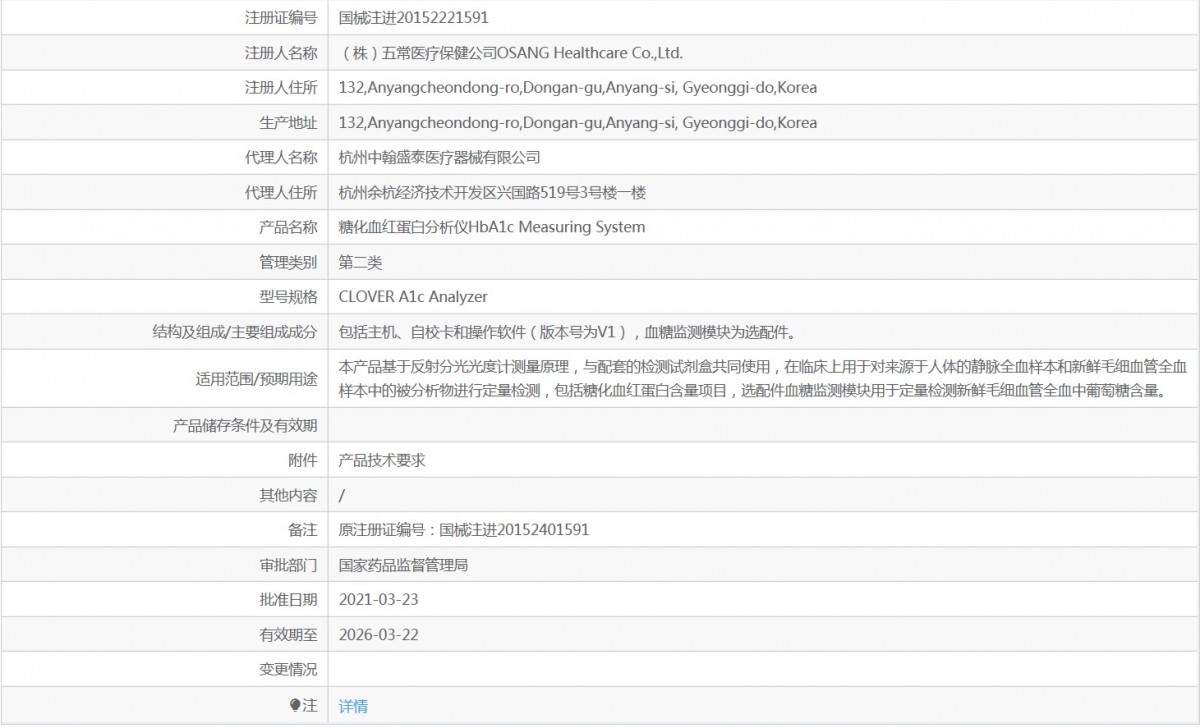
Task: Click the 注册人名称 label
Action: click(x=281, y=52)
